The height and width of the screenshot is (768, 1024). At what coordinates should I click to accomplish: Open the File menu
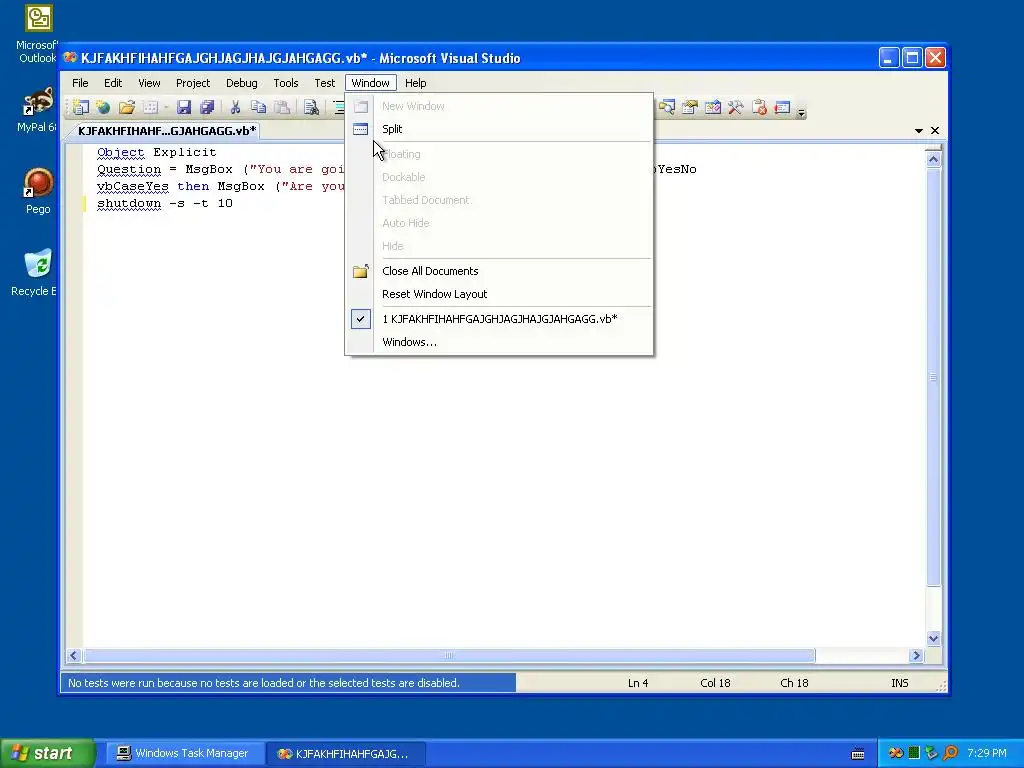80,83
